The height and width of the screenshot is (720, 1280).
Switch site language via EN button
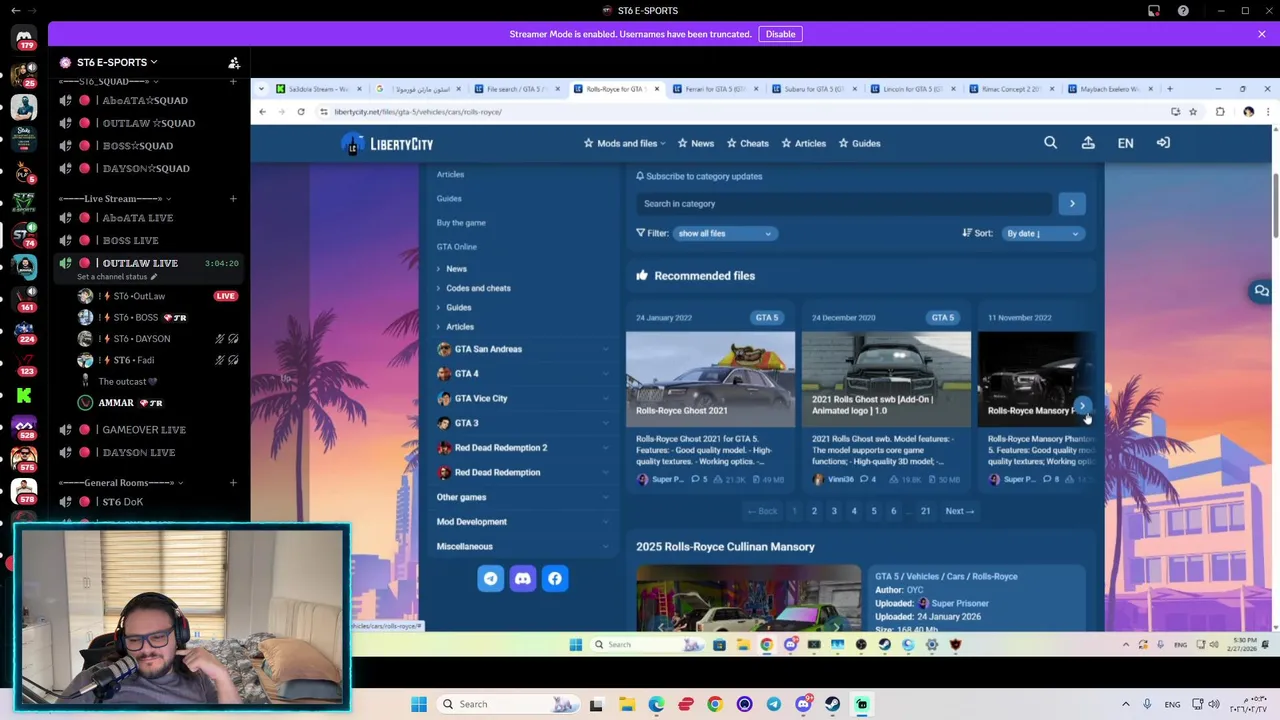[x=1125, y=143]
